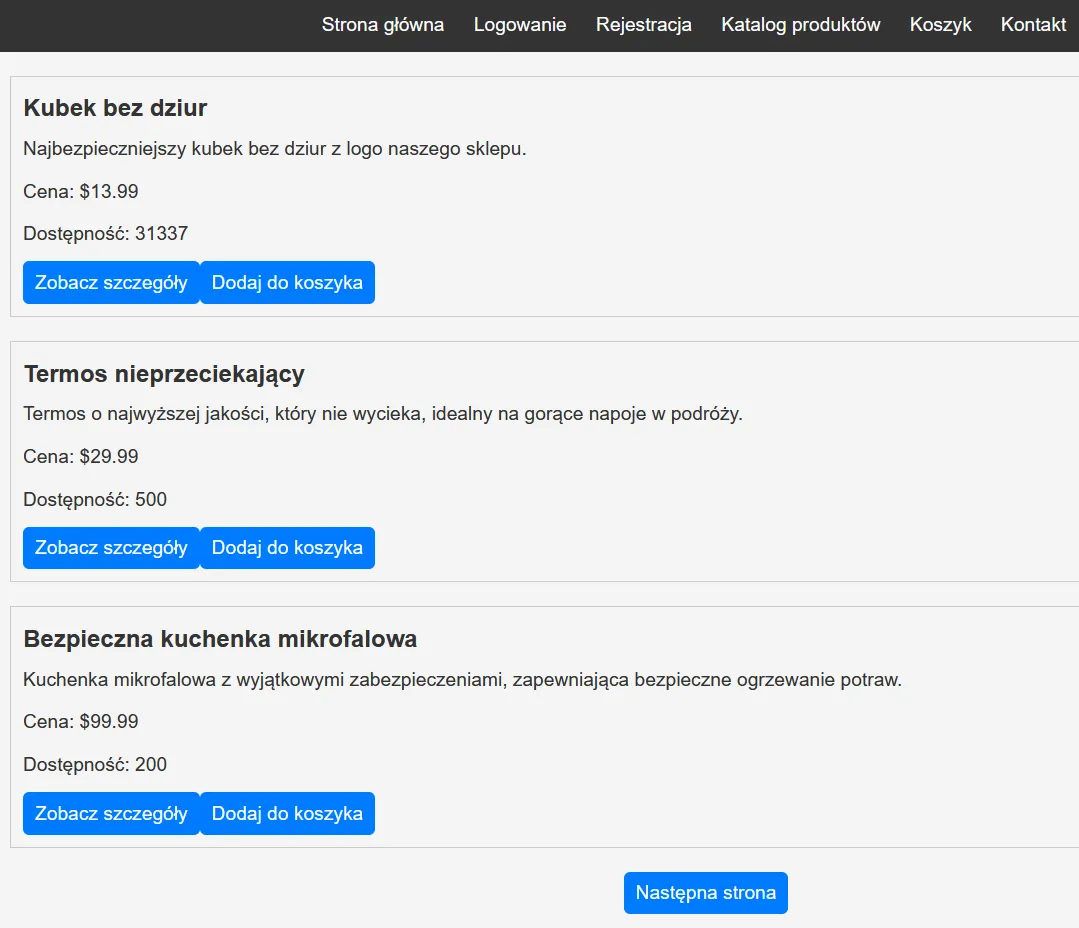
Task: View details for Kubek bez dziur
Action: click(111, 282)
